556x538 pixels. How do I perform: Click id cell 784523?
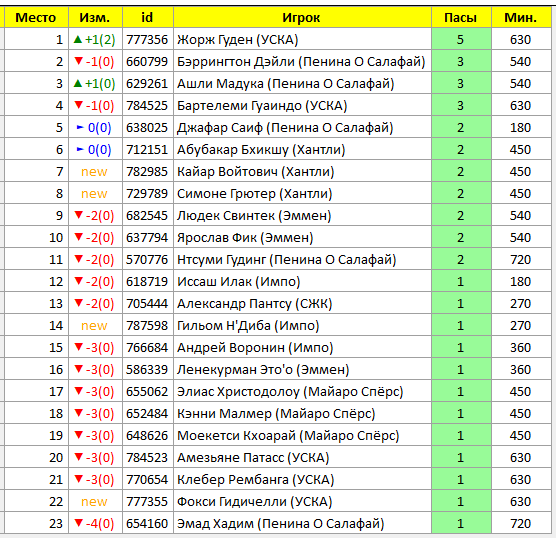click(x=148, y=457)
